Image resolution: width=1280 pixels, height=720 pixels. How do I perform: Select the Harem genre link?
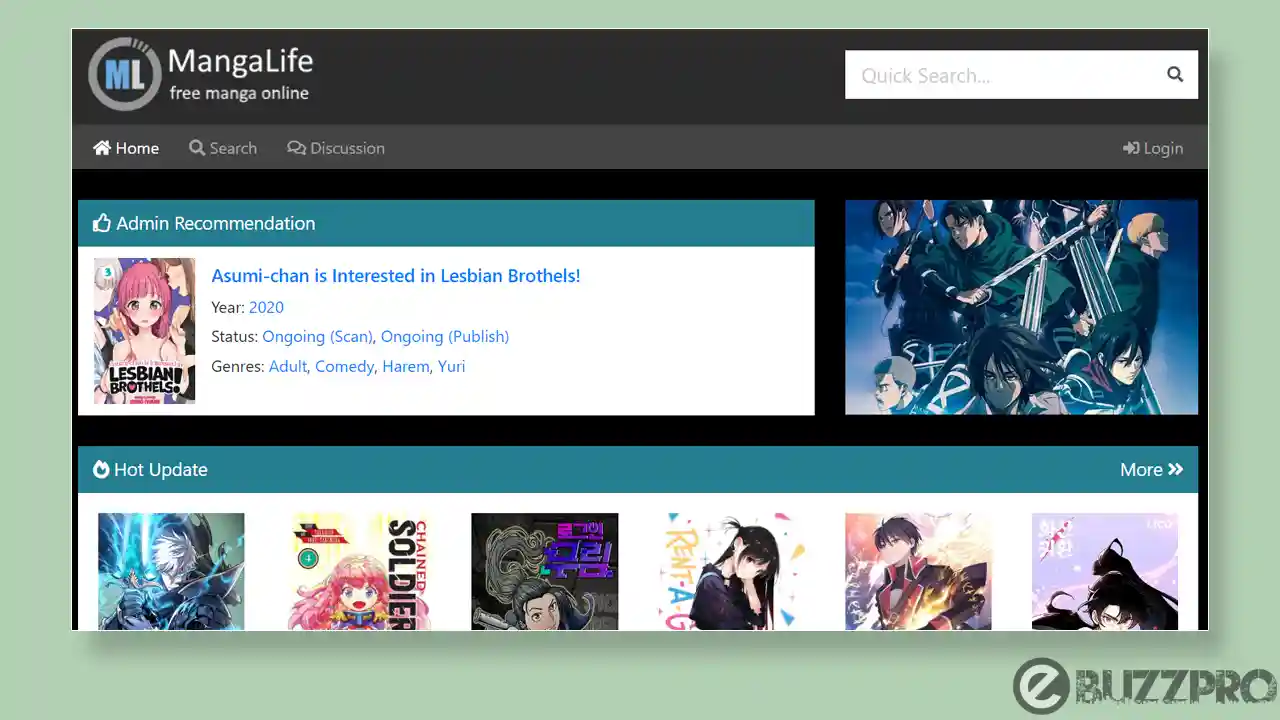(x=406, y=366)
